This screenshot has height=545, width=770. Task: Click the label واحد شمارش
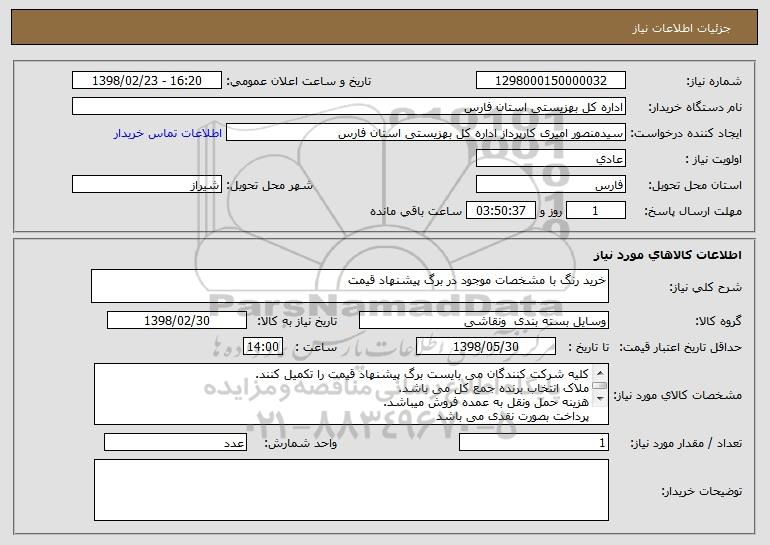301,443
